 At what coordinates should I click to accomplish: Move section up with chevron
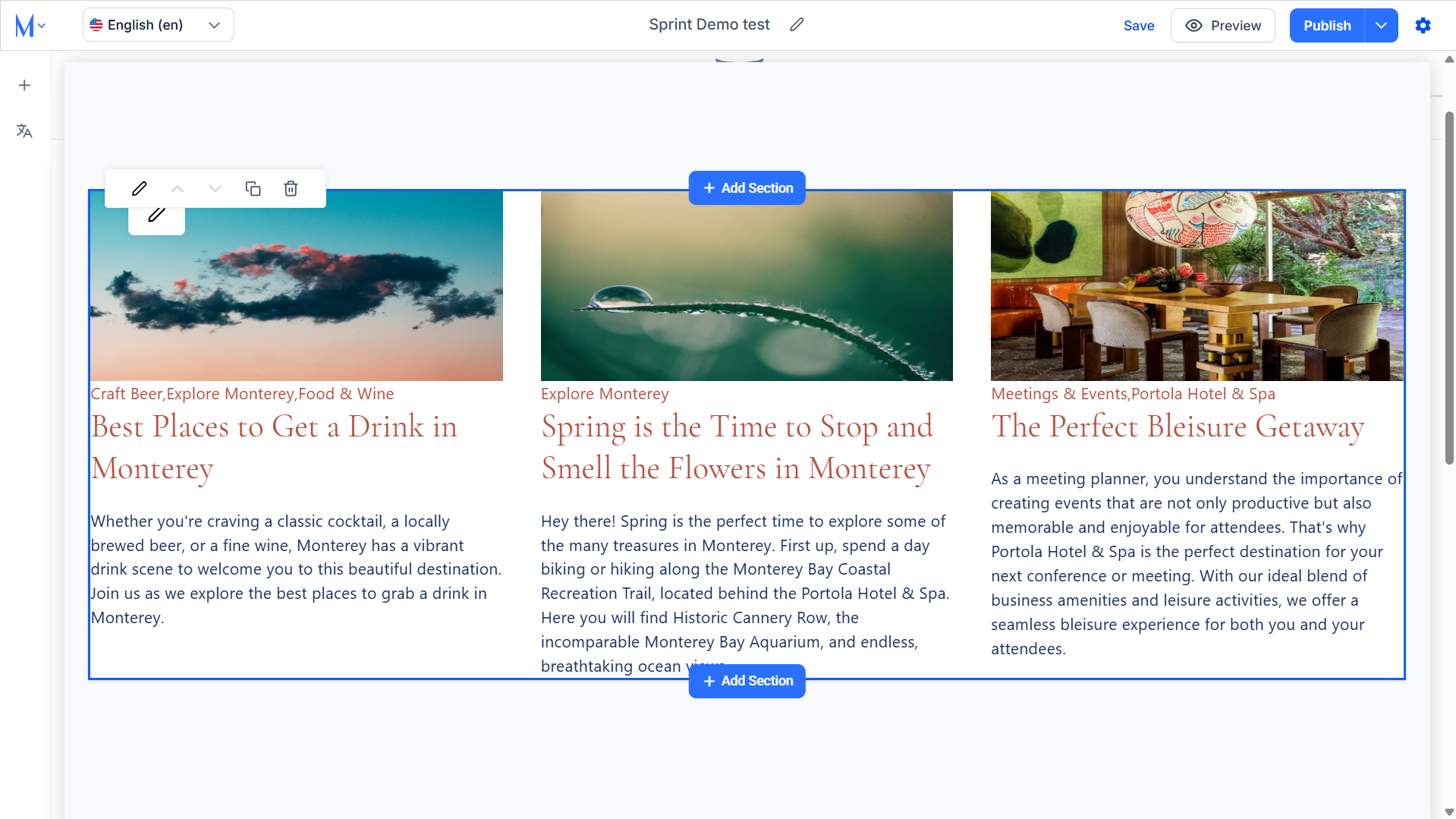click(x=177, y=188)
